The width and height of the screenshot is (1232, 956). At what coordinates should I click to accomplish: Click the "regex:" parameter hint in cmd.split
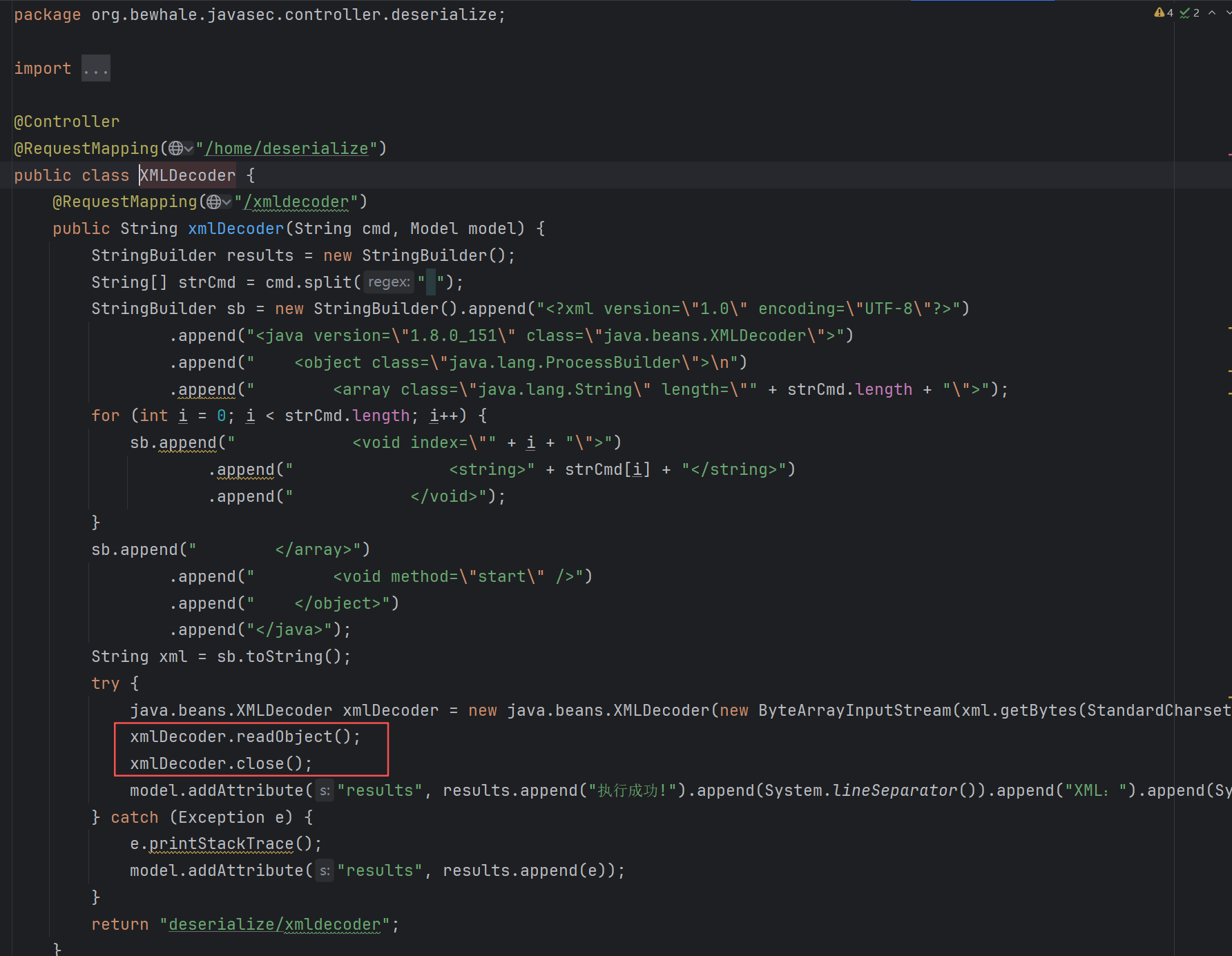[389, 282]
